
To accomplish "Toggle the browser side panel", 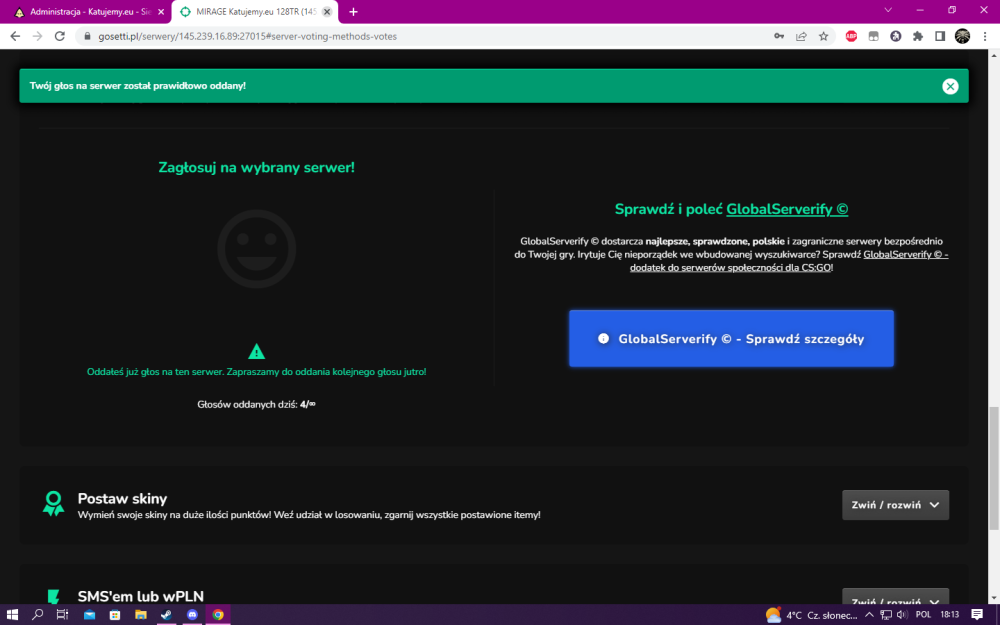I will (940, 36).
